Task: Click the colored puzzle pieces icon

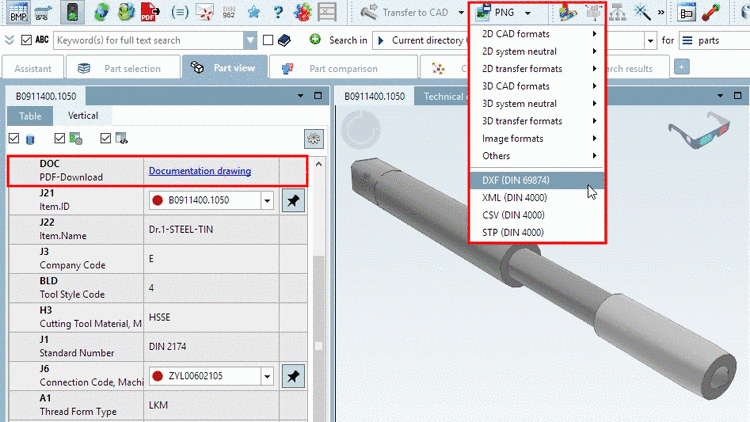Action: 302,12
